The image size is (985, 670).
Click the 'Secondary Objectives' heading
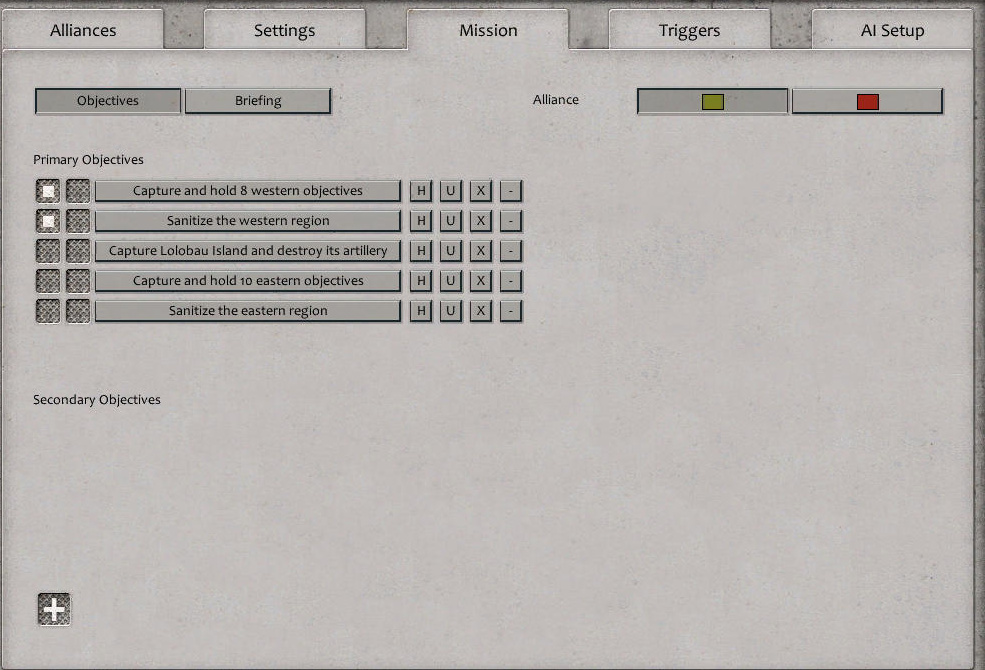(97, 400)
